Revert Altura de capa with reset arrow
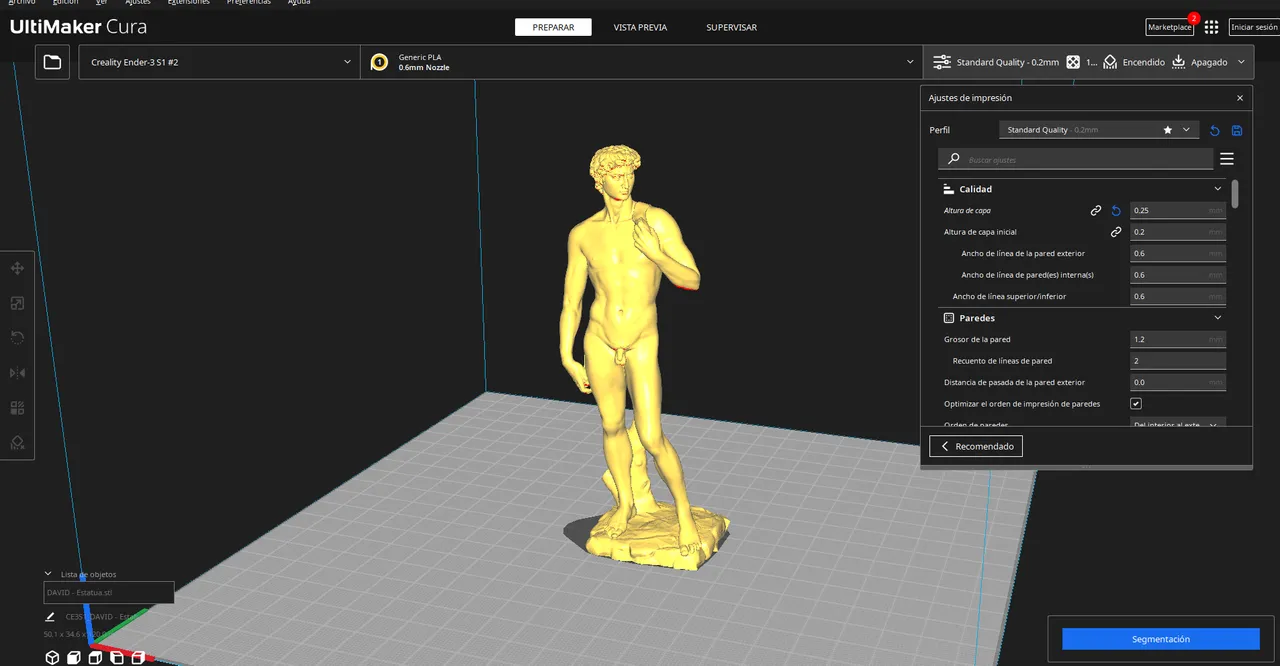Screen dimensions: 1280x666 [x=1116, y=210]
